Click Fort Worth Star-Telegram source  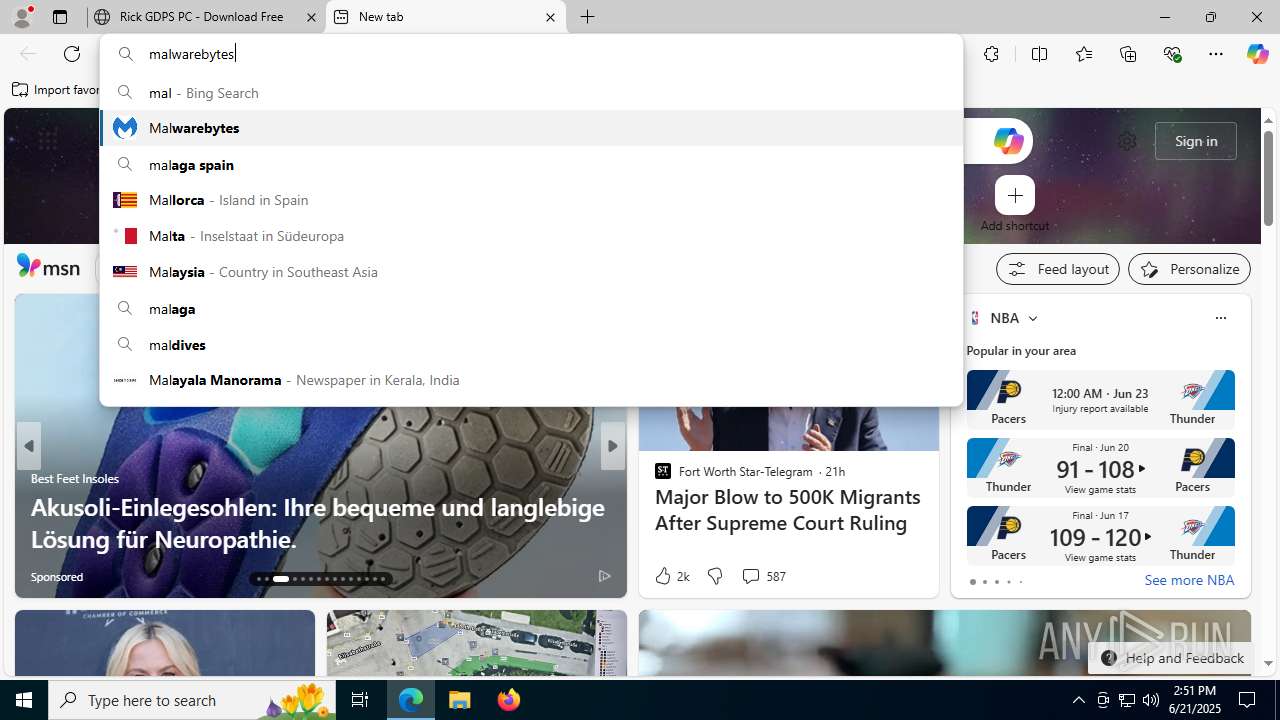[x=745, y=471]
